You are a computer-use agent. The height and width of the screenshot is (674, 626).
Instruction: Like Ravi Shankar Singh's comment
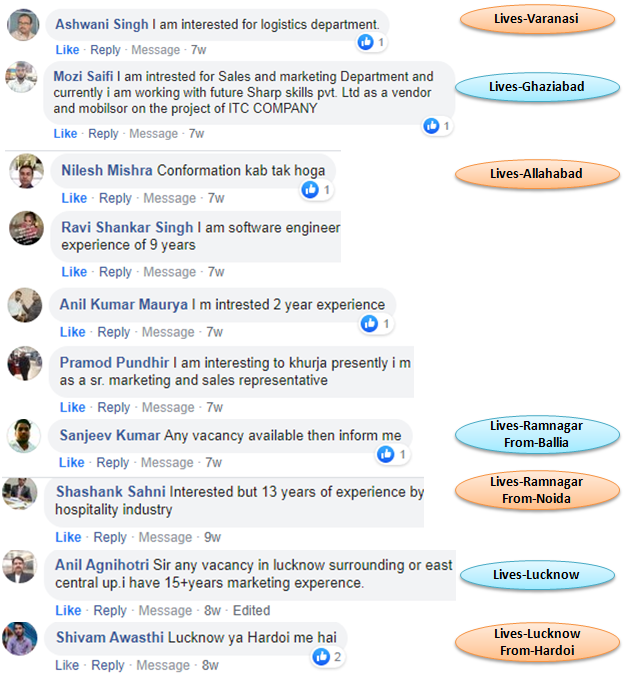[74, 272]
